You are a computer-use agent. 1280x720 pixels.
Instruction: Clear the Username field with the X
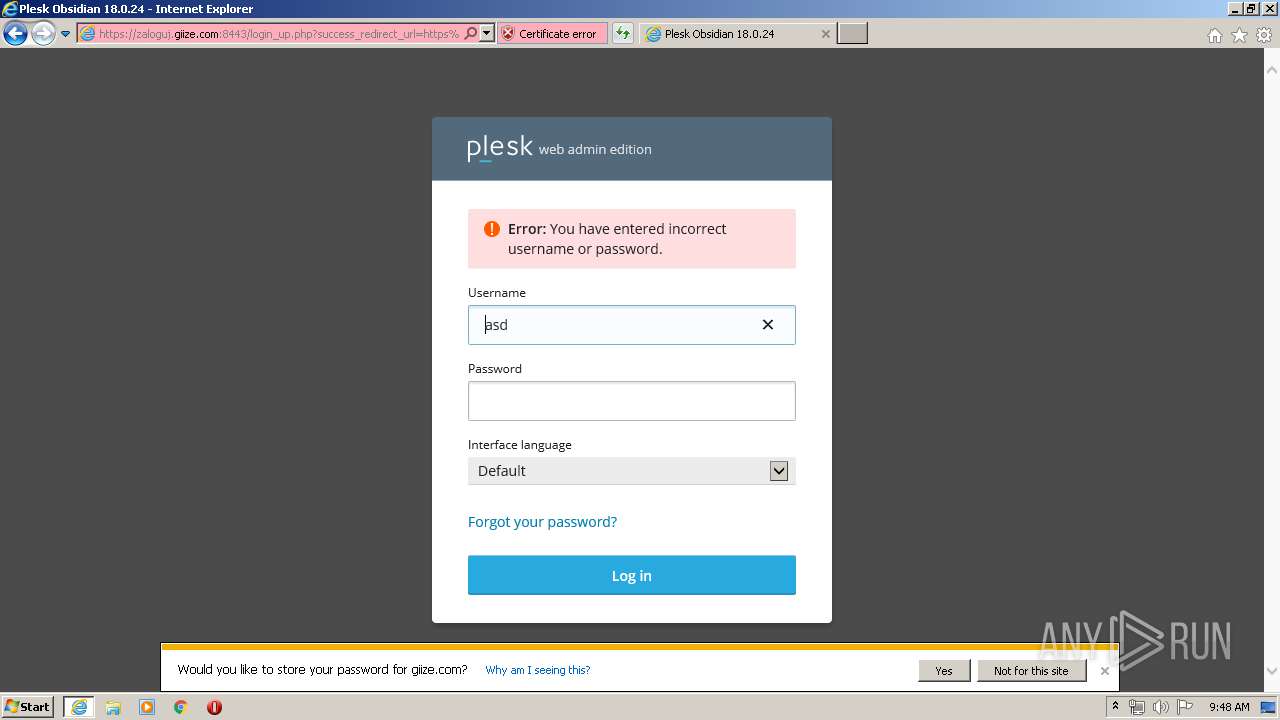click(768, 325)
